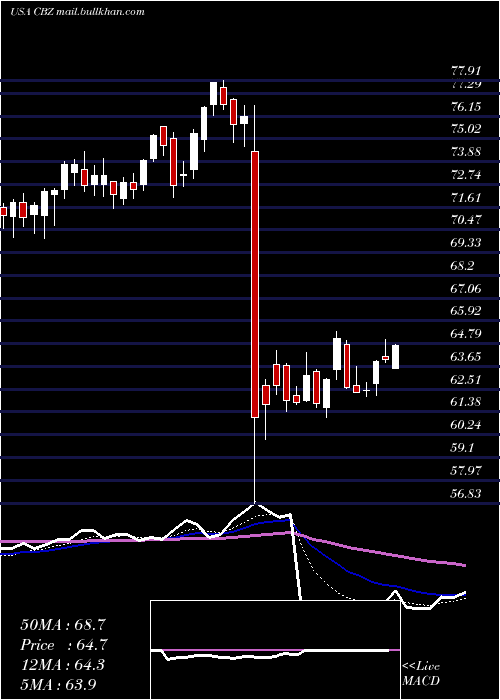Click the '50MA : 68.7' readout
This screenshot has height=700, width=500.
(63, 625)
